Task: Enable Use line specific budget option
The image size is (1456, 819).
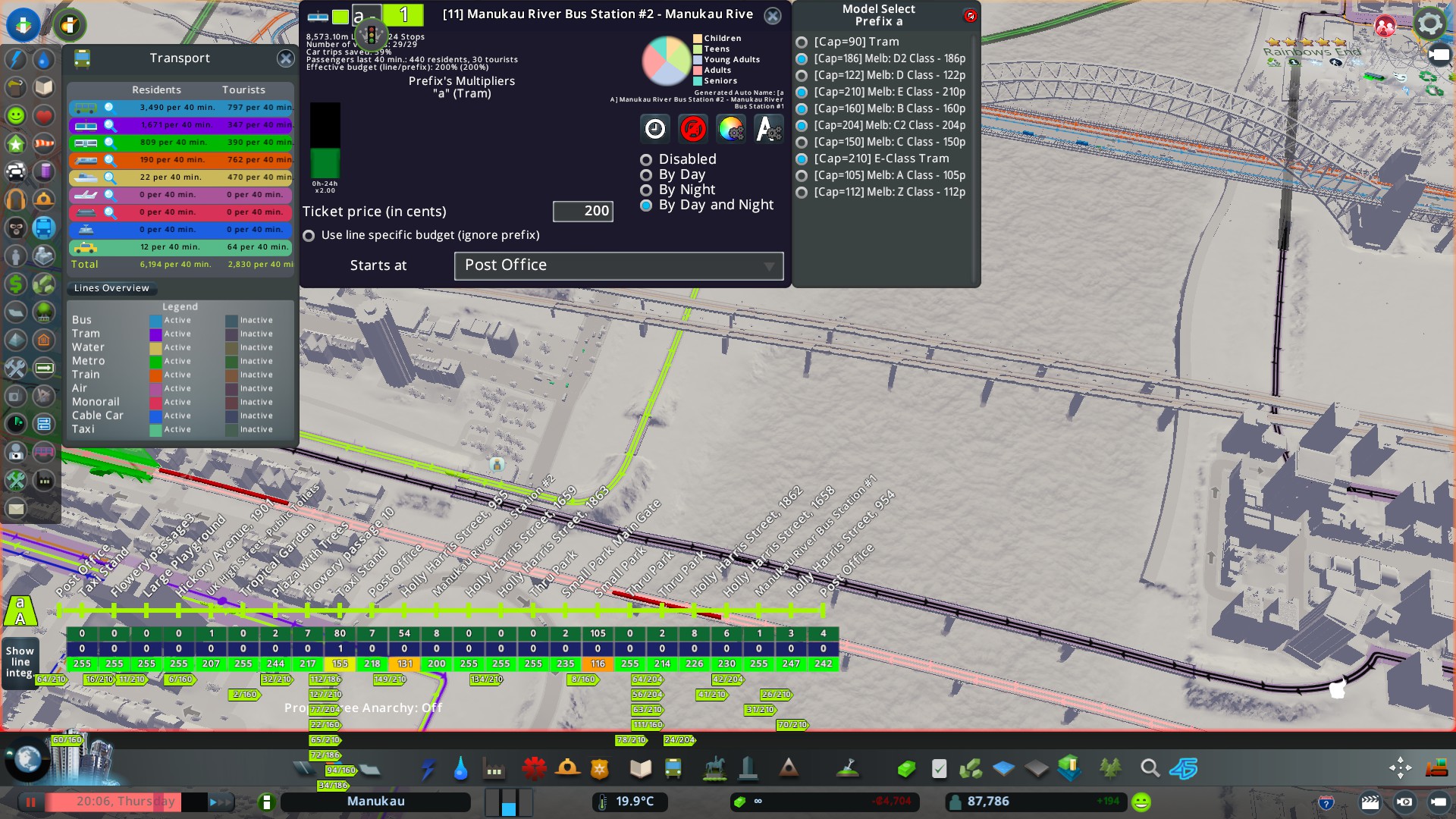Action: click(x=309, y=236)
